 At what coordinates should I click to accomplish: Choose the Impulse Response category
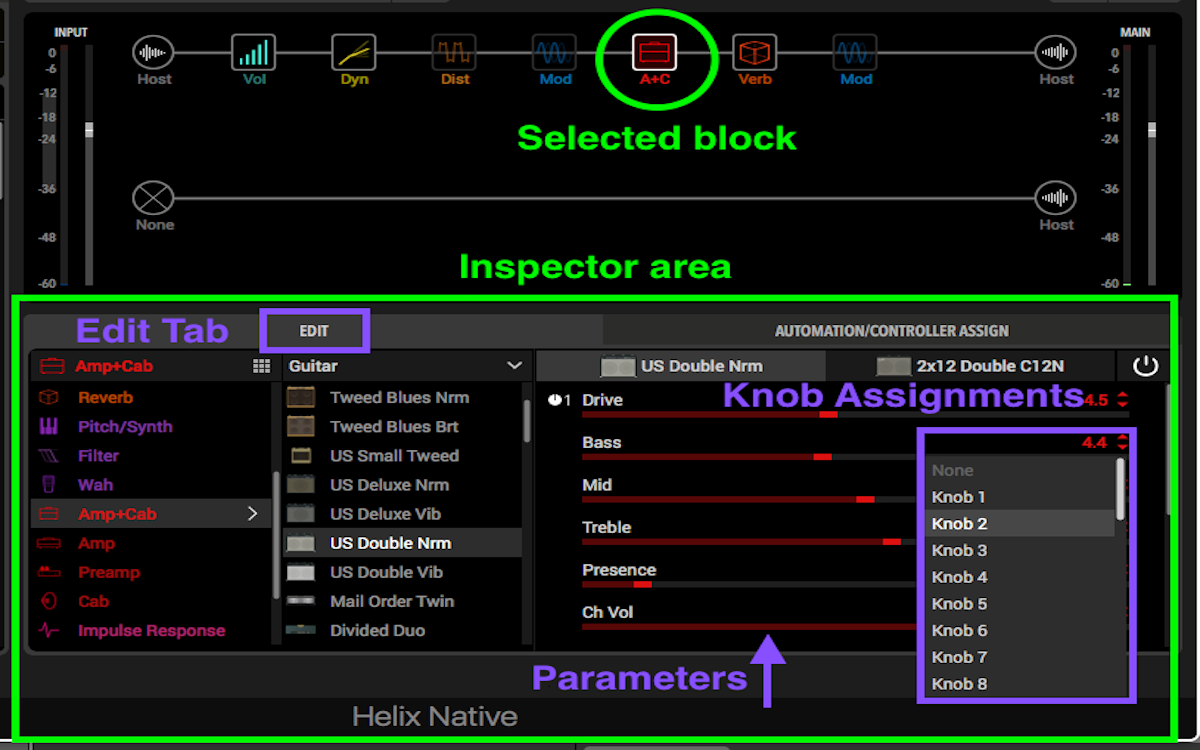coord(151,631)
